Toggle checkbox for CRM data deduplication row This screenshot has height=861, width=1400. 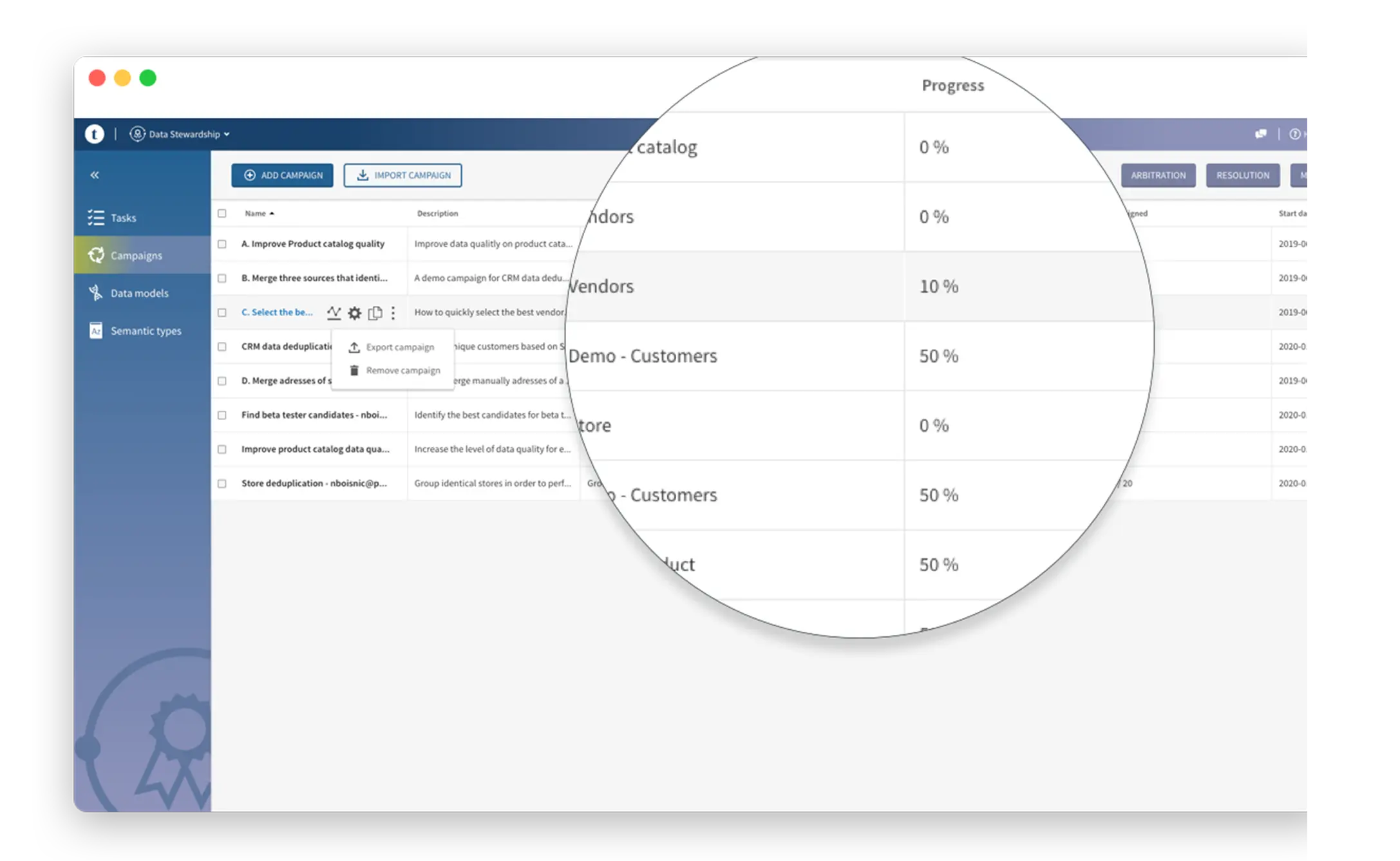tap(224, 346)
